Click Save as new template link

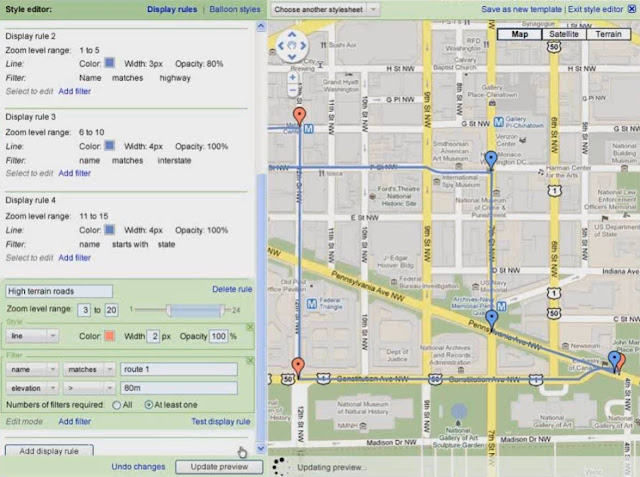coord(521,9)
